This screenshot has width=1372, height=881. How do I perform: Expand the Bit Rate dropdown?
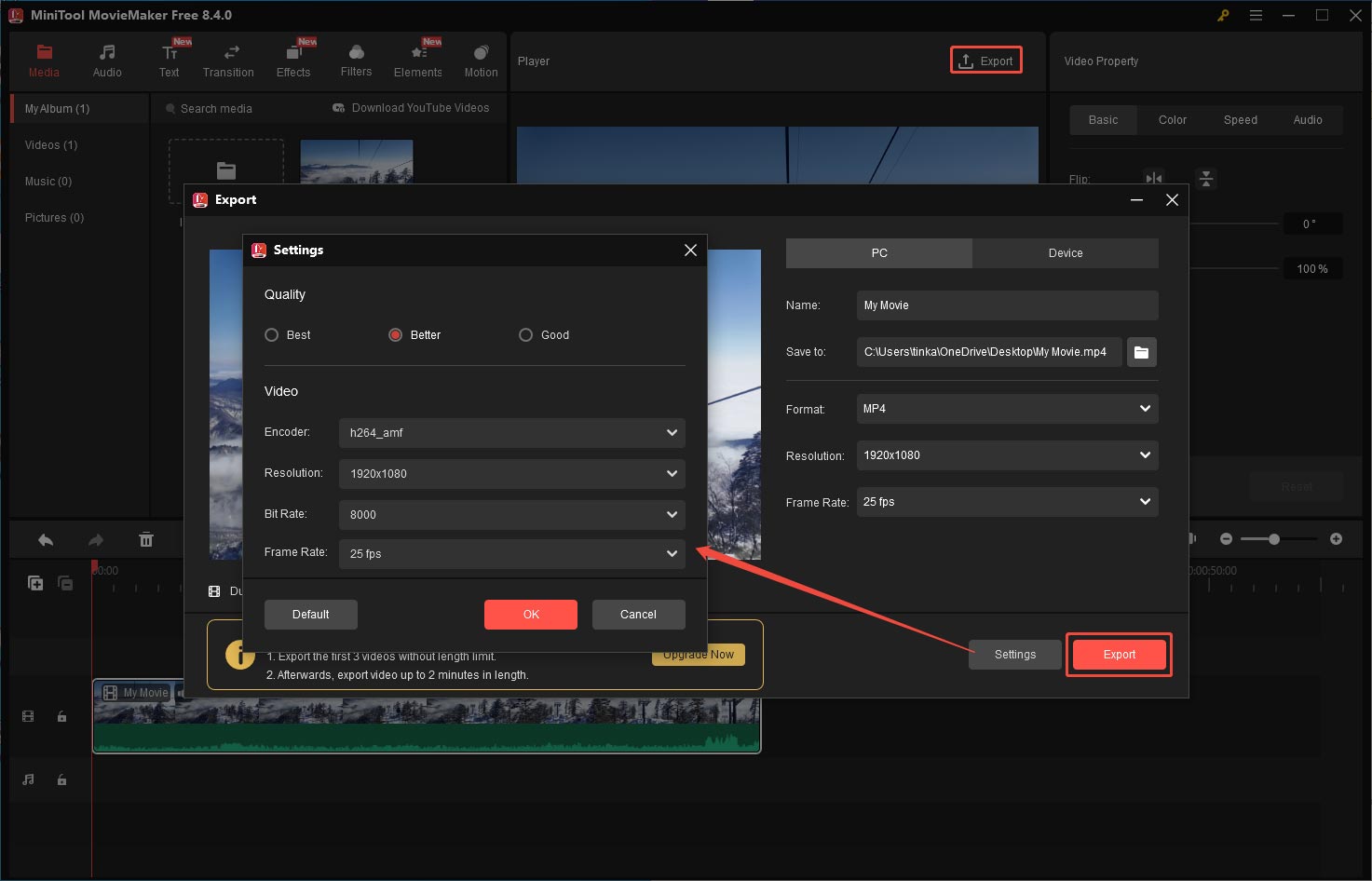(511, 514)
